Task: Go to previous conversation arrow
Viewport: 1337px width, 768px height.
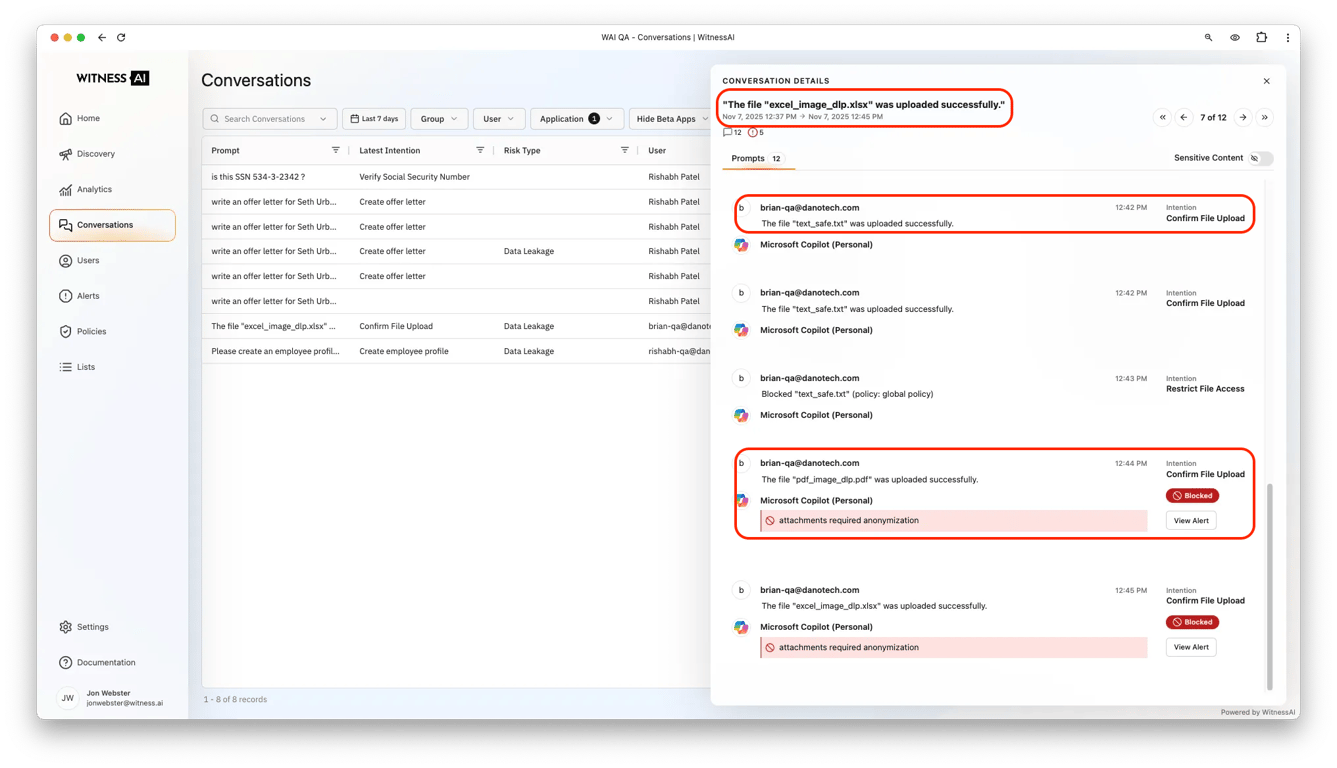Action: tap(1184, 118)
